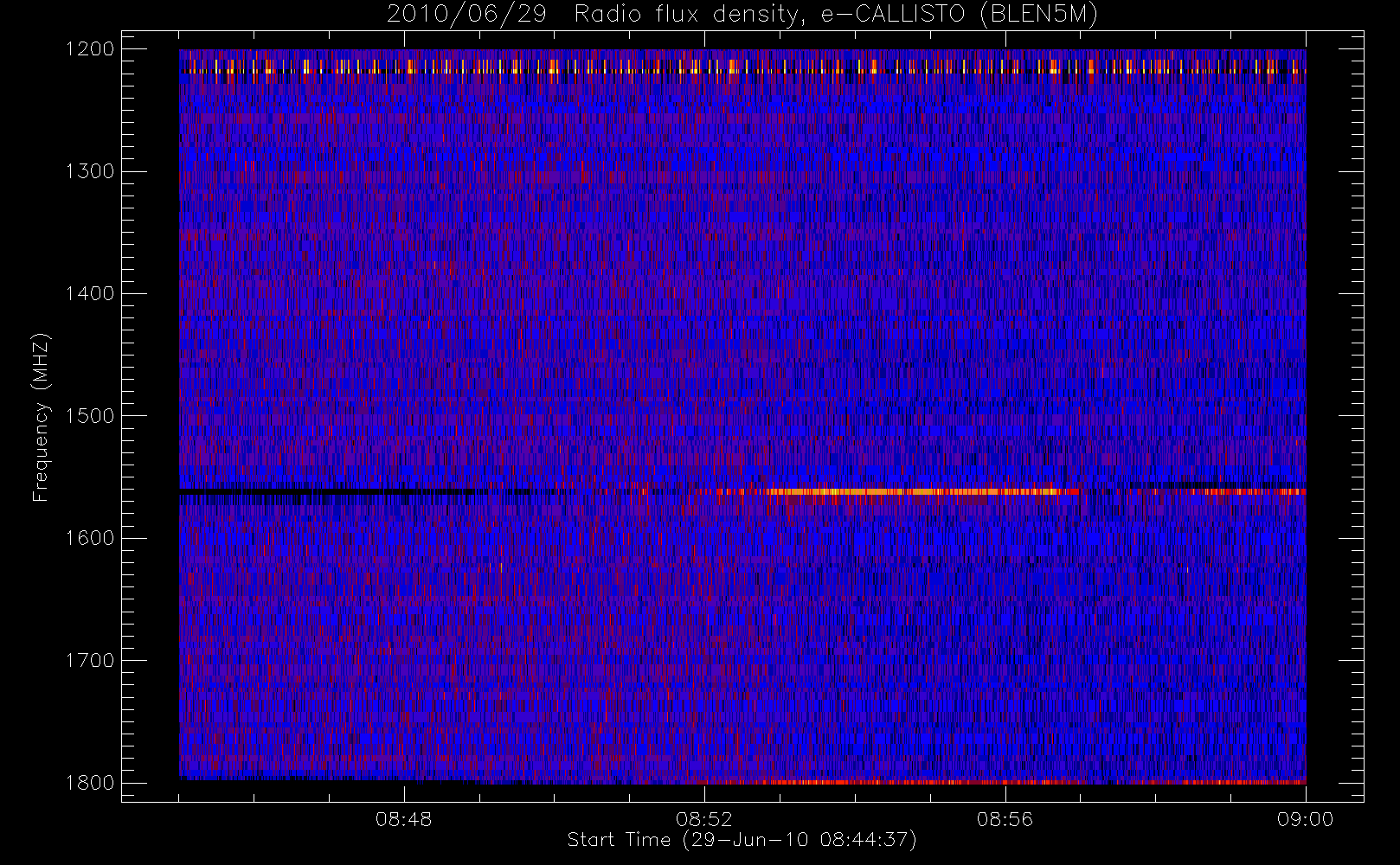Click the 1200 frequency tick label
The height and width of the screenshot is (865, 1400).
90,49
